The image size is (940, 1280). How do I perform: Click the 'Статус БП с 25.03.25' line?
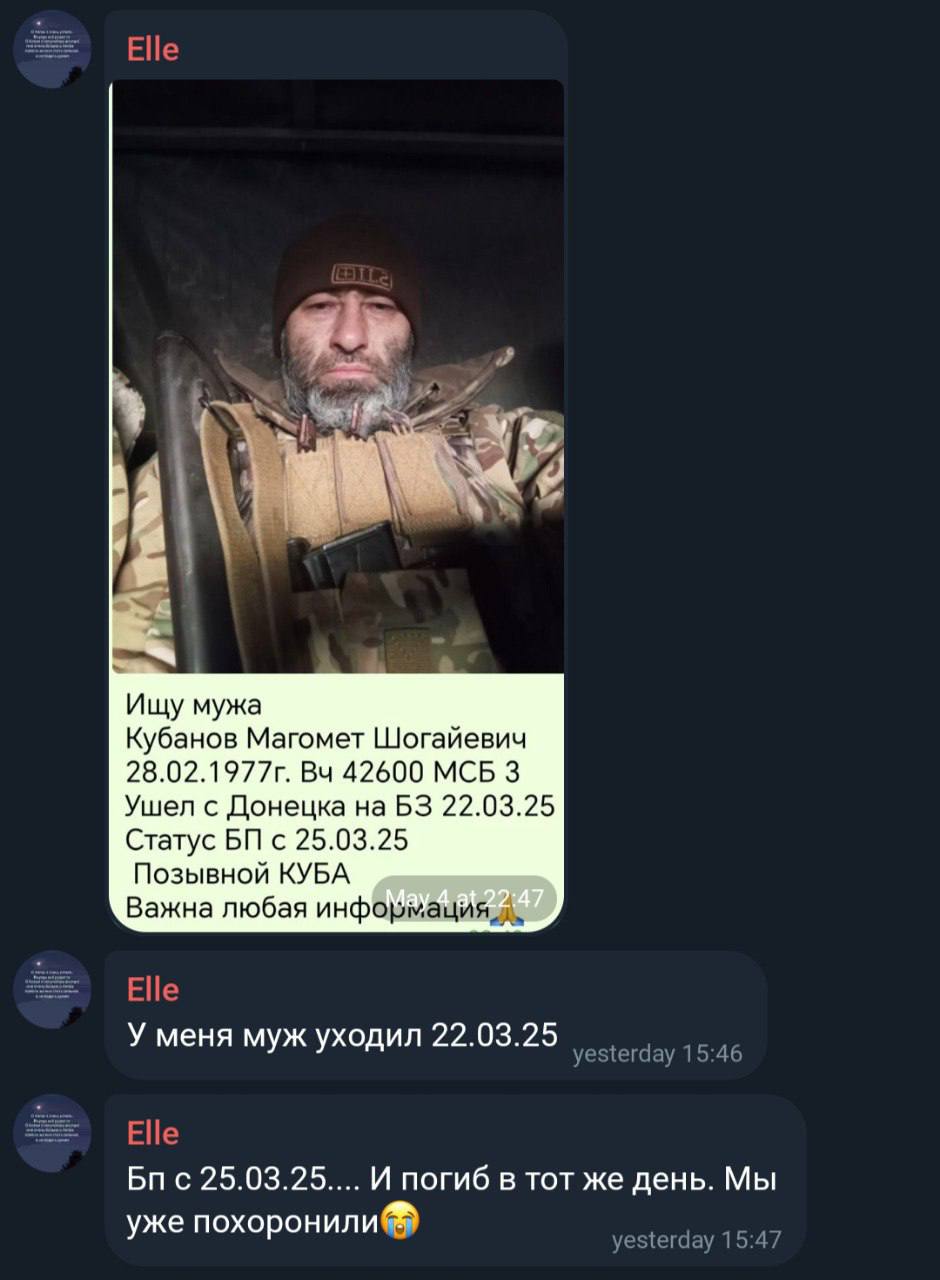tap(267, 840)
